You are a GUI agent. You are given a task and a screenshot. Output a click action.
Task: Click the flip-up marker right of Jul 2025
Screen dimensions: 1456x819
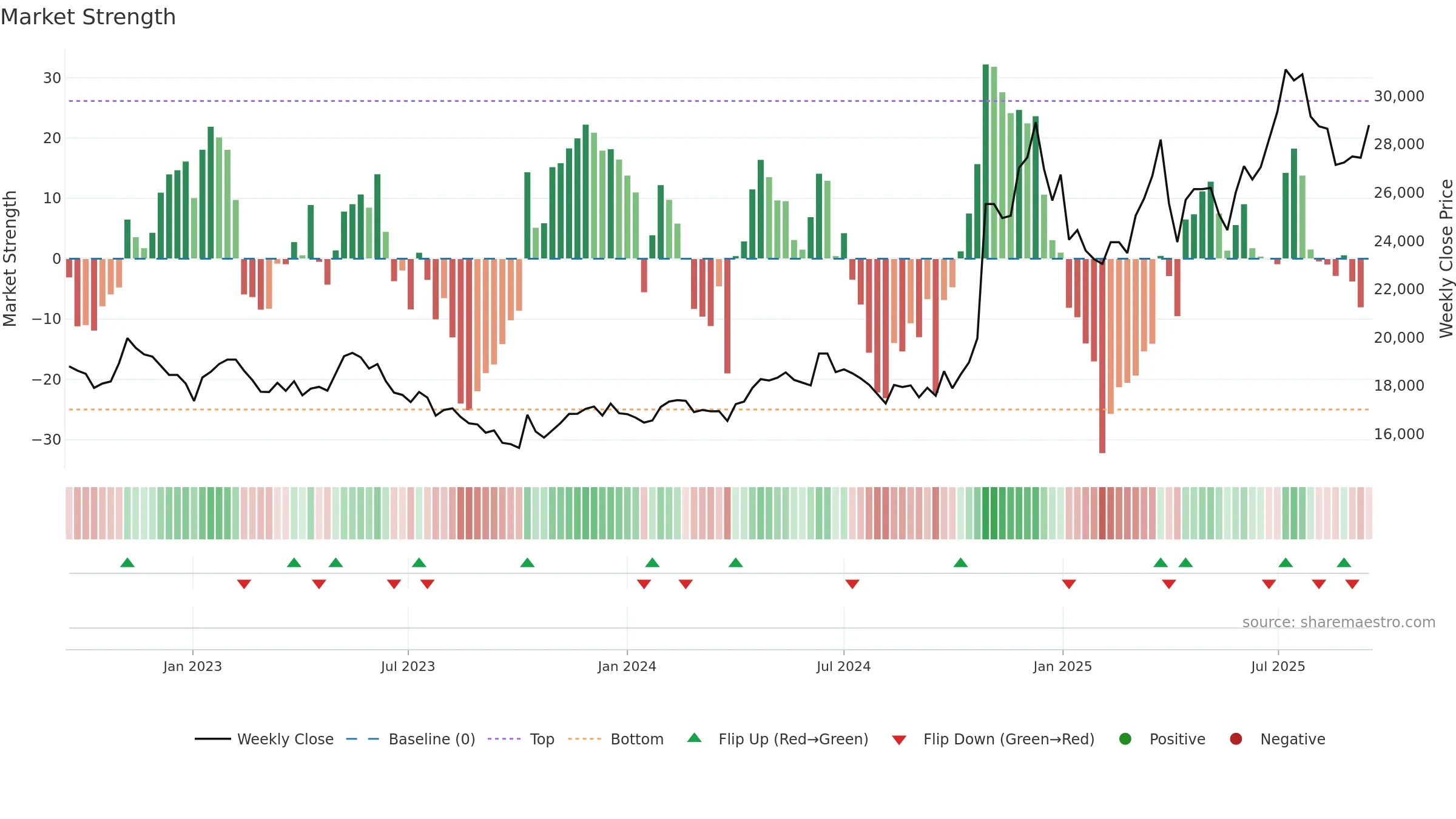1286,562
